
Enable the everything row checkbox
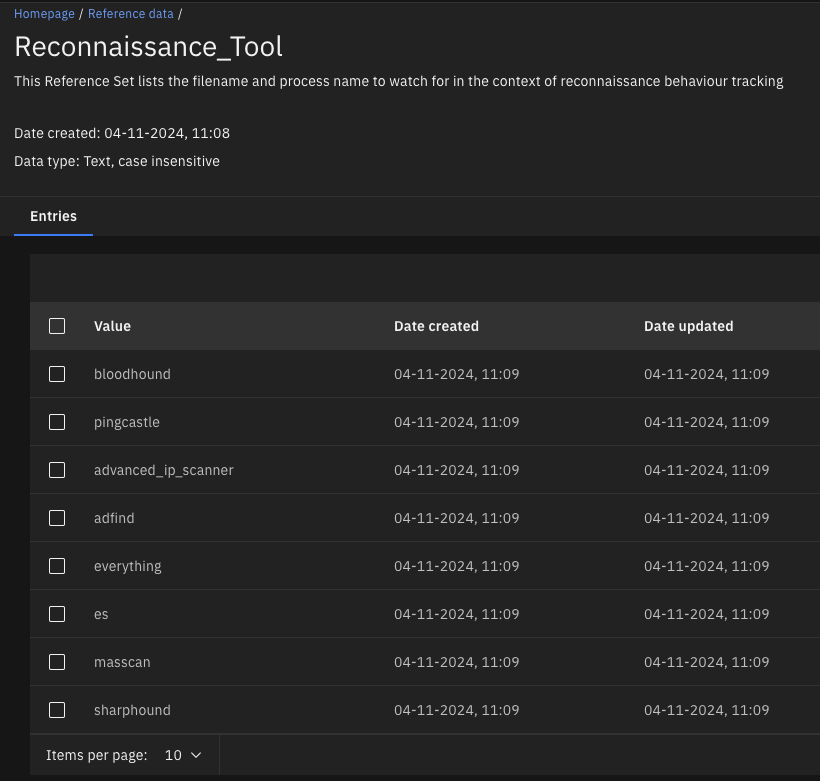(57, 565)
